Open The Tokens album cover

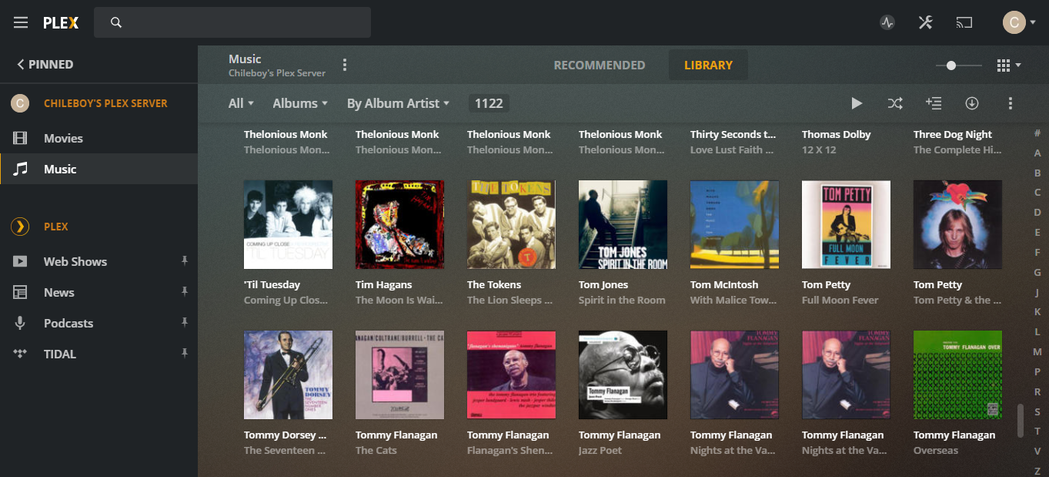coord(511,224)
